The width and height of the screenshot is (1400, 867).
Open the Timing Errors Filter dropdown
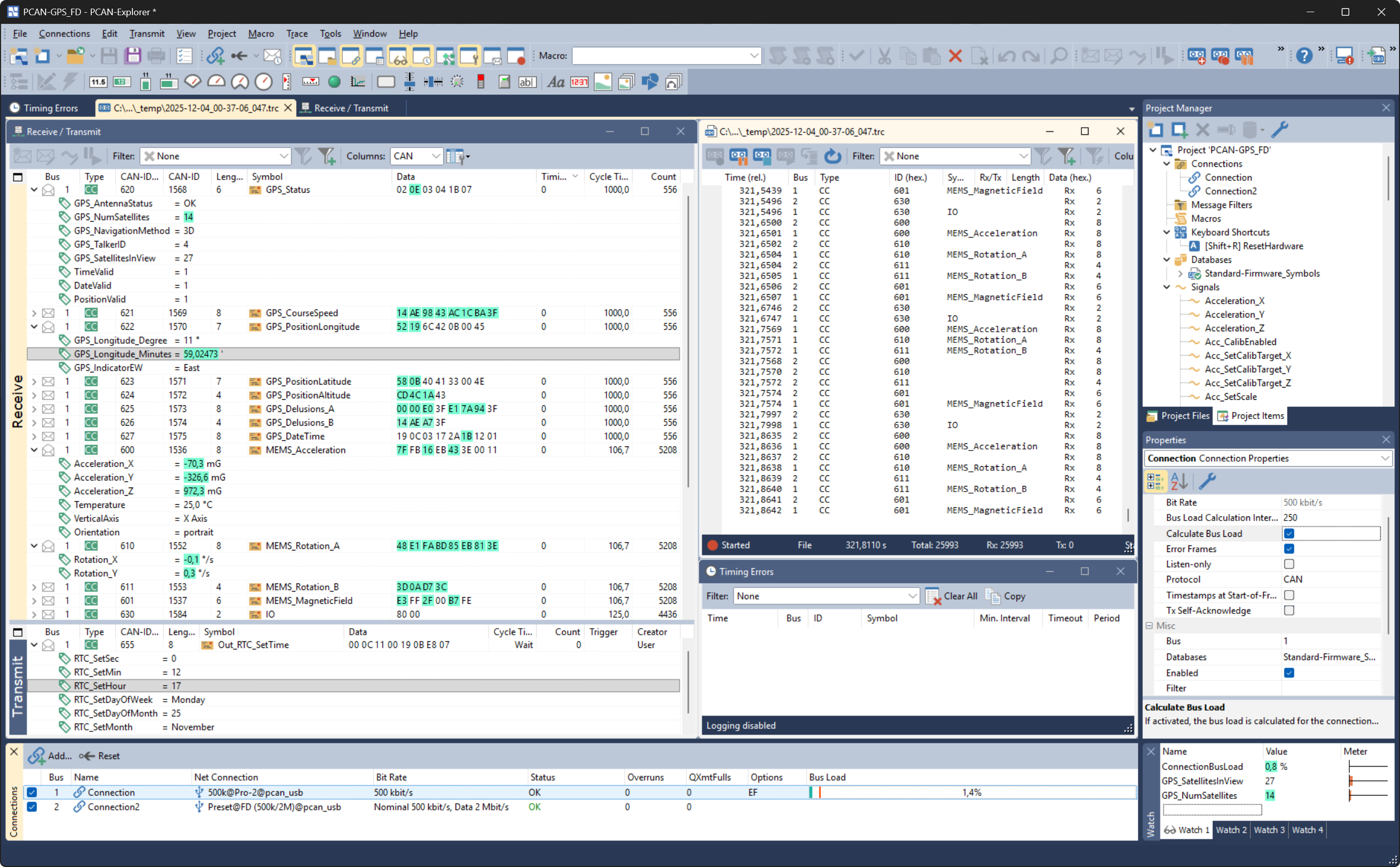point(826,597)
